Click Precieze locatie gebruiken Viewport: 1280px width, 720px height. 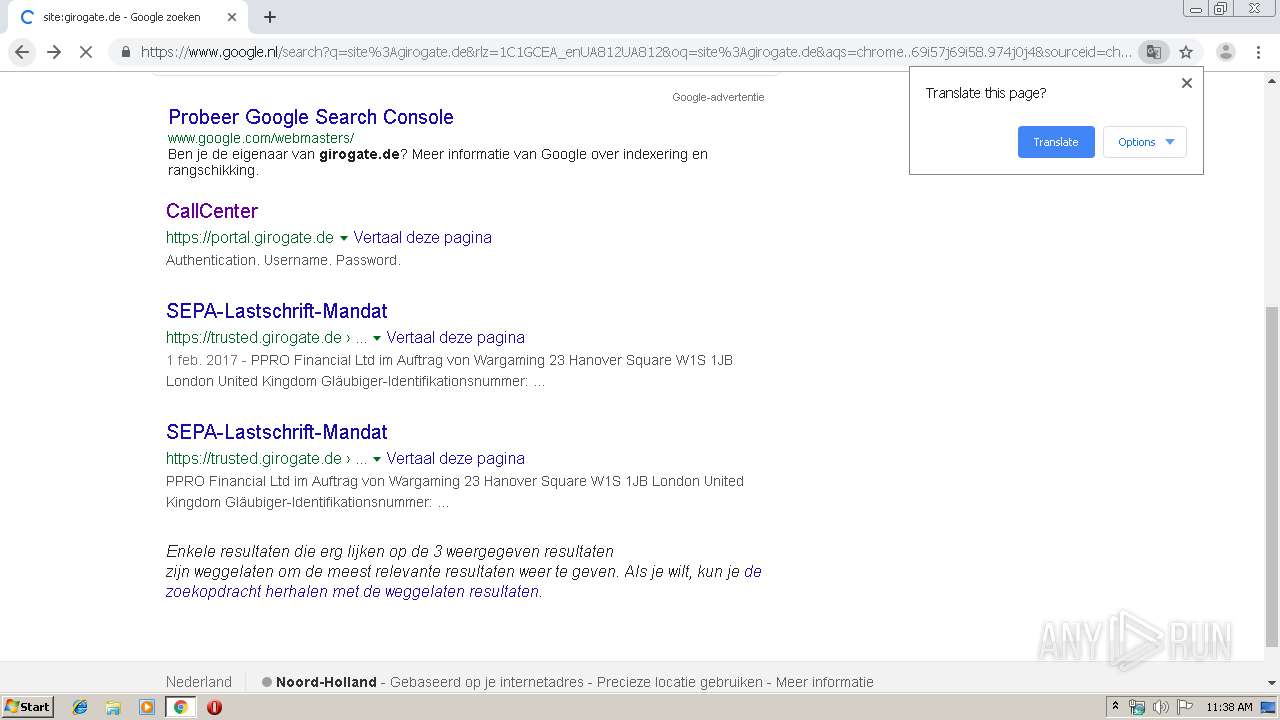(680, 682)
